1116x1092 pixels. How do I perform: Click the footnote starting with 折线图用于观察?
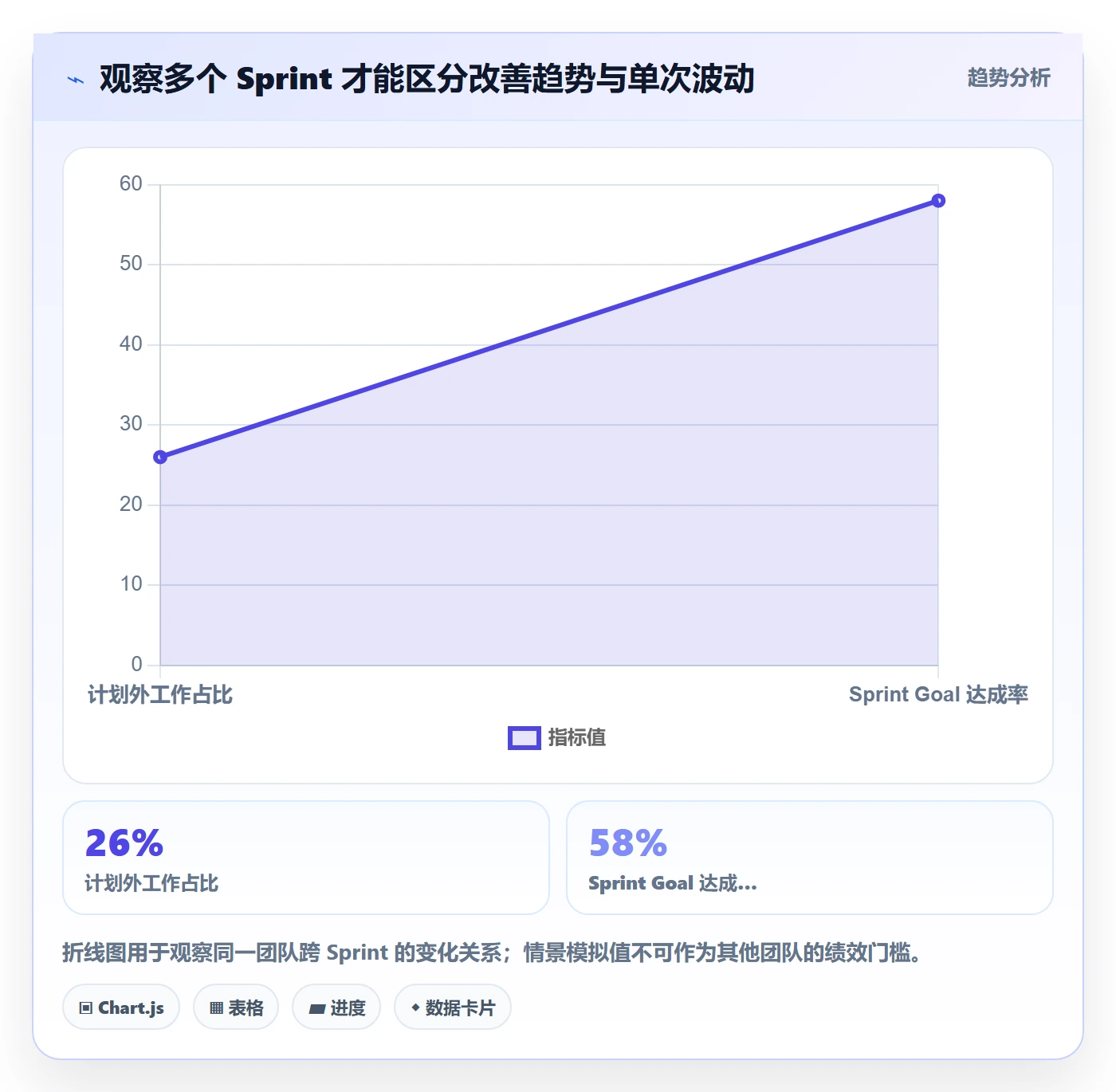click(492, 953)
